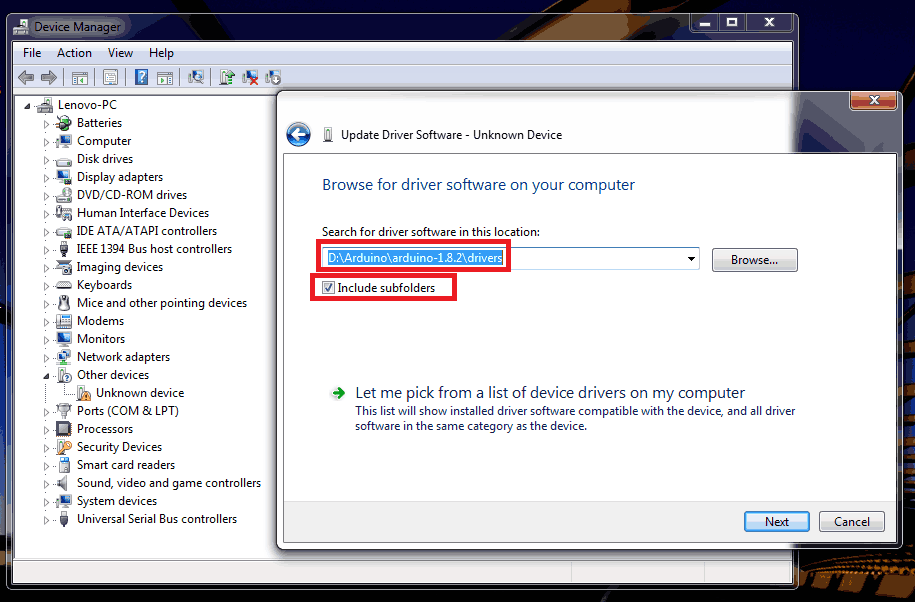Click the Next button
This screenshot has height=602, width=915.
point(776,521)
